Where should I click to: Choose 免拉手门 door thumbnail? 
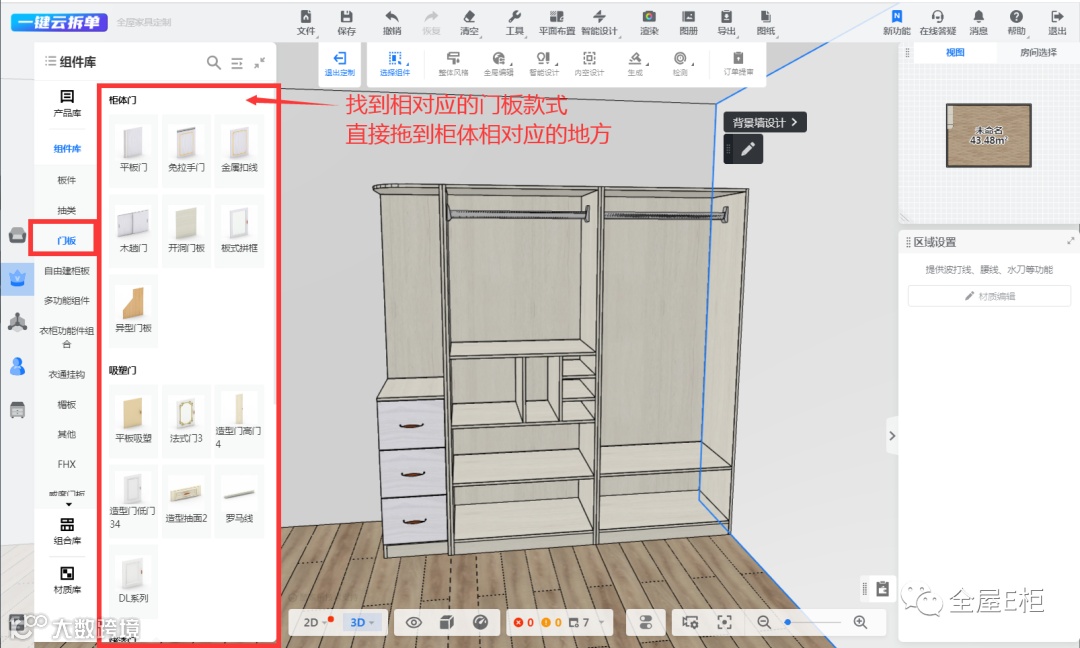point(187,149)
